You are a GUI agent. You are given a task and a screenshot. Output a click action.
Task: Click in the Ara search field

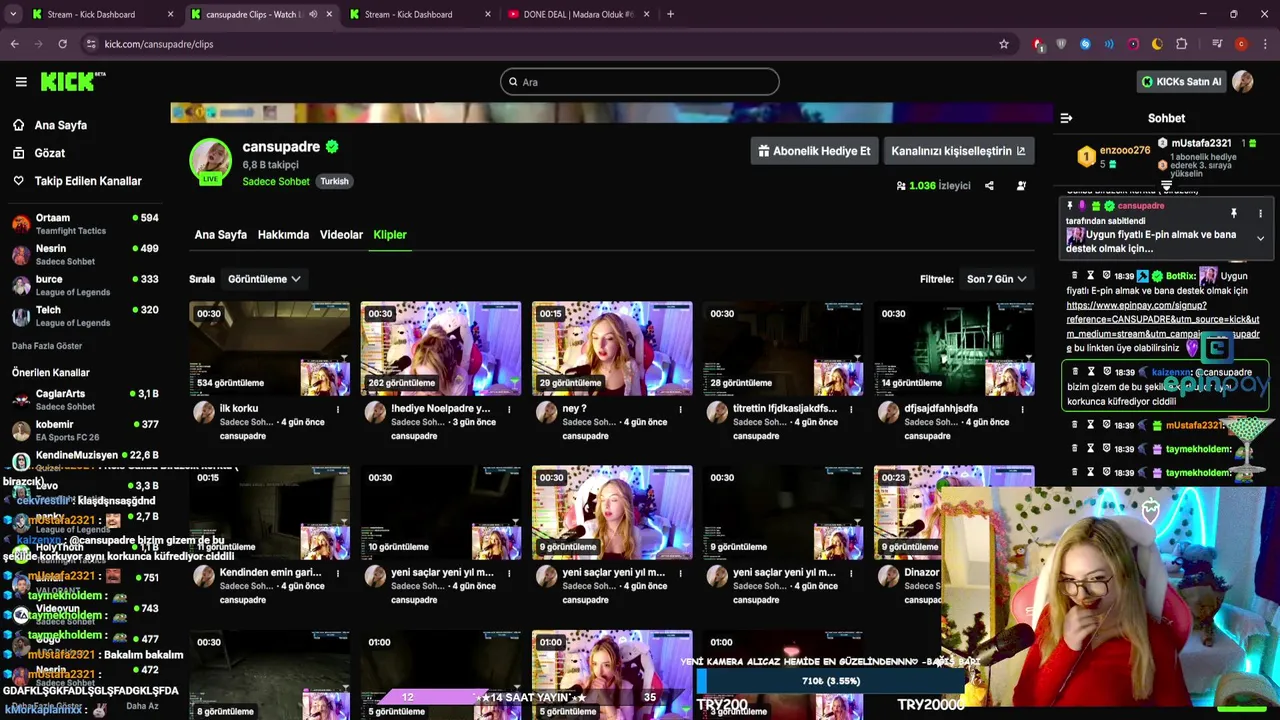click(x=640, y=82)
